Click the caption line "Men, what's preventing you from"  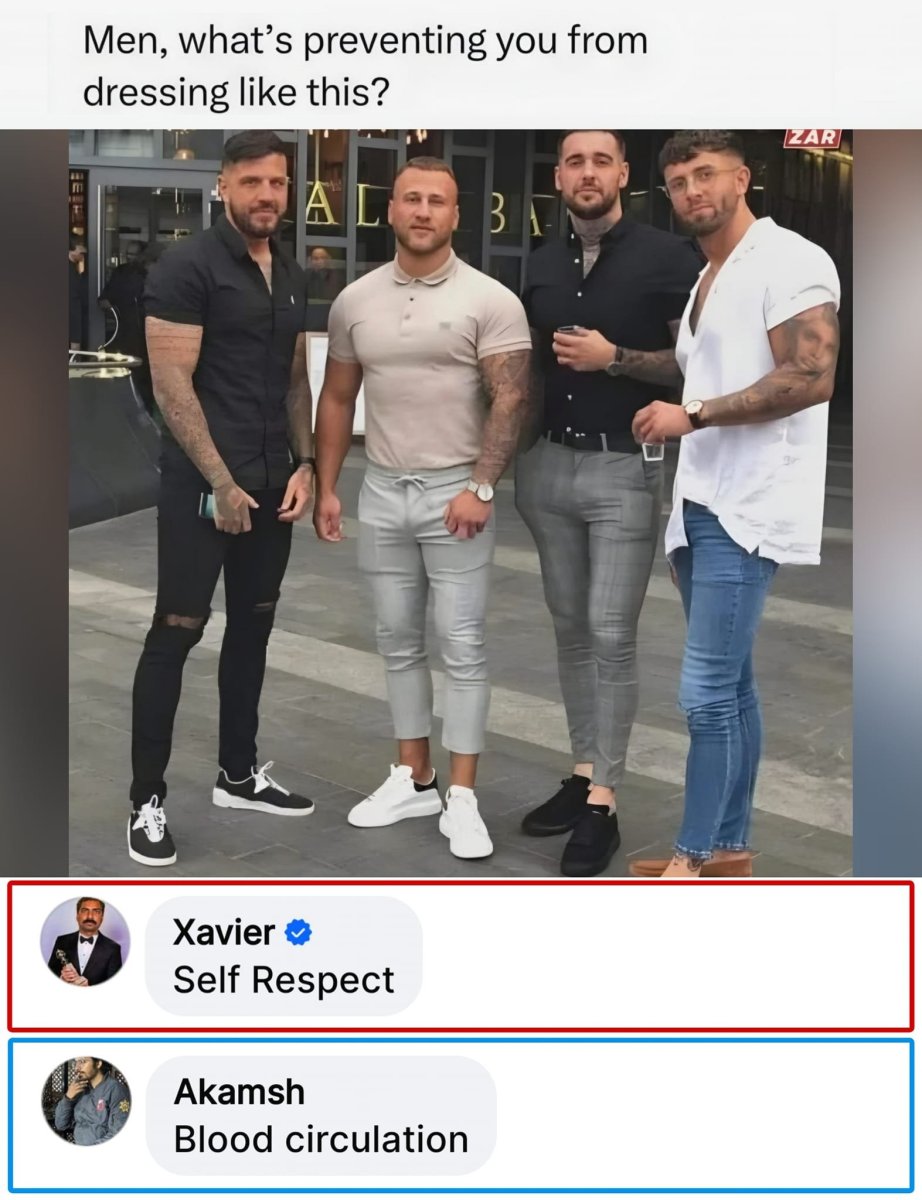365,41
